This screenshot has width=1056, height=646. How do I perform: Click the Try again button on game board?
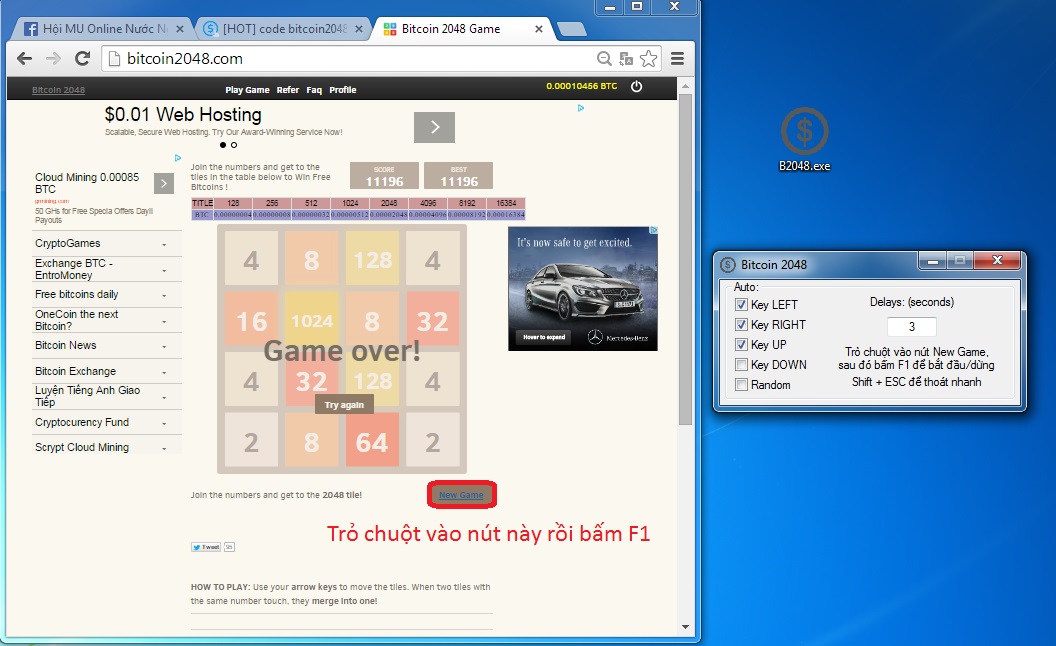[x=344, y=405]
